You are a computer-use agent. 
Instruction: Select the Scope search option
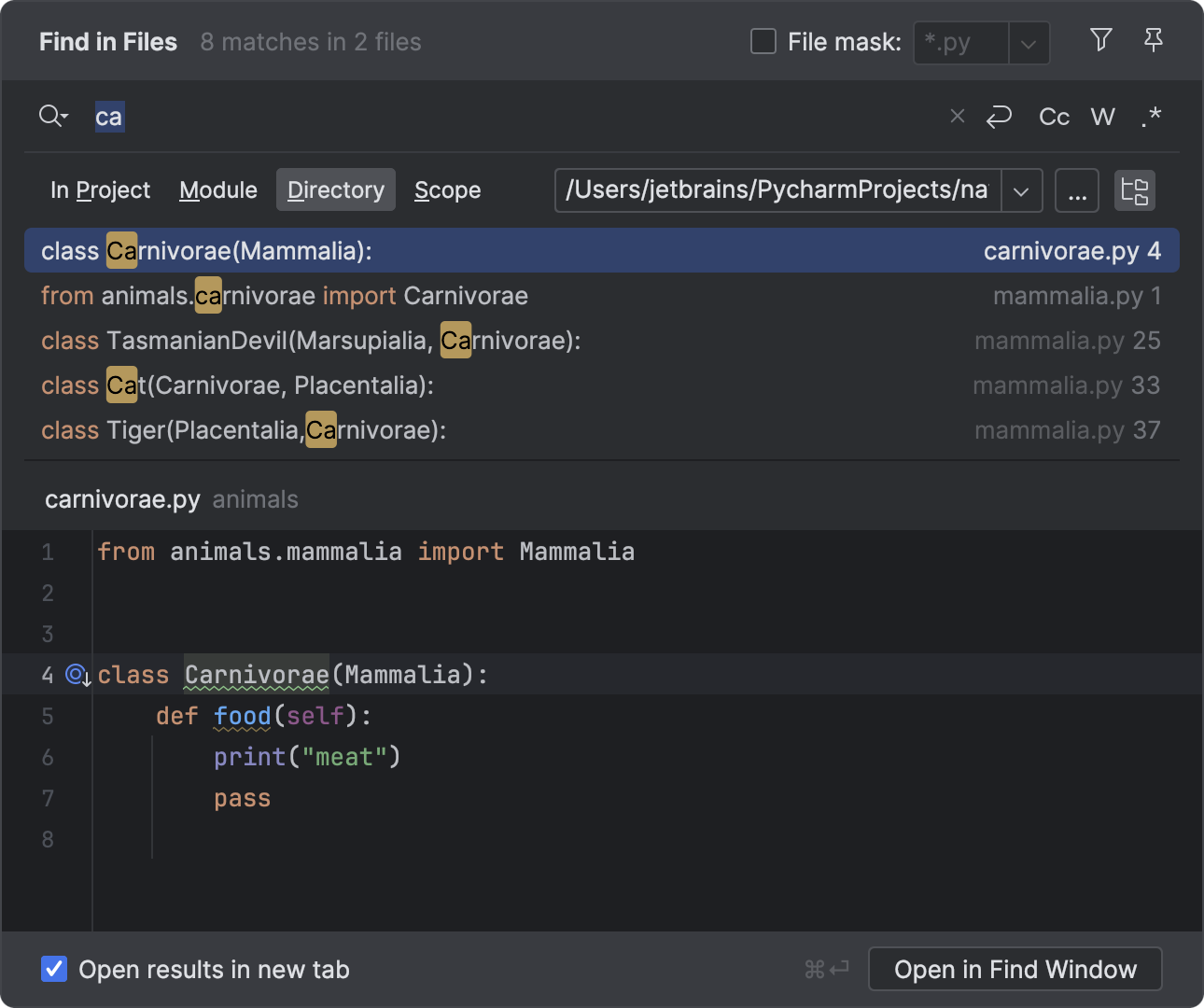coord(447,189)
